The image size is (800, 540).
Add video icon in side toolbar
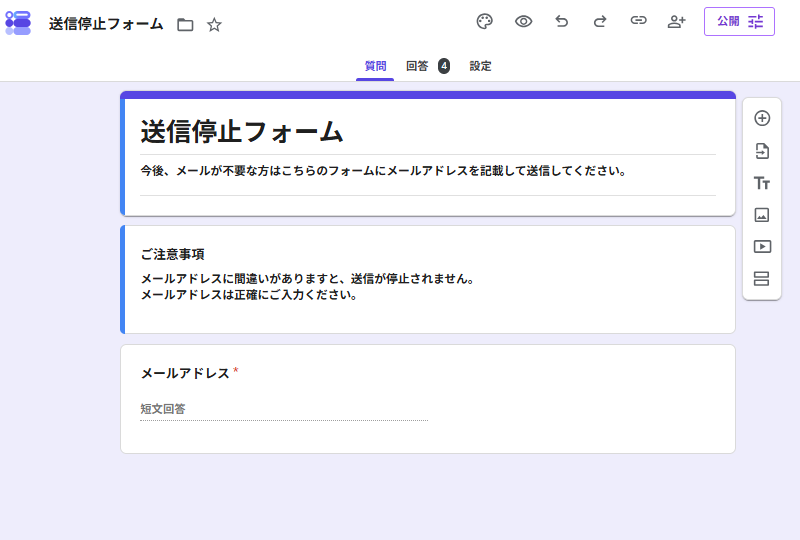pos(762,247)
